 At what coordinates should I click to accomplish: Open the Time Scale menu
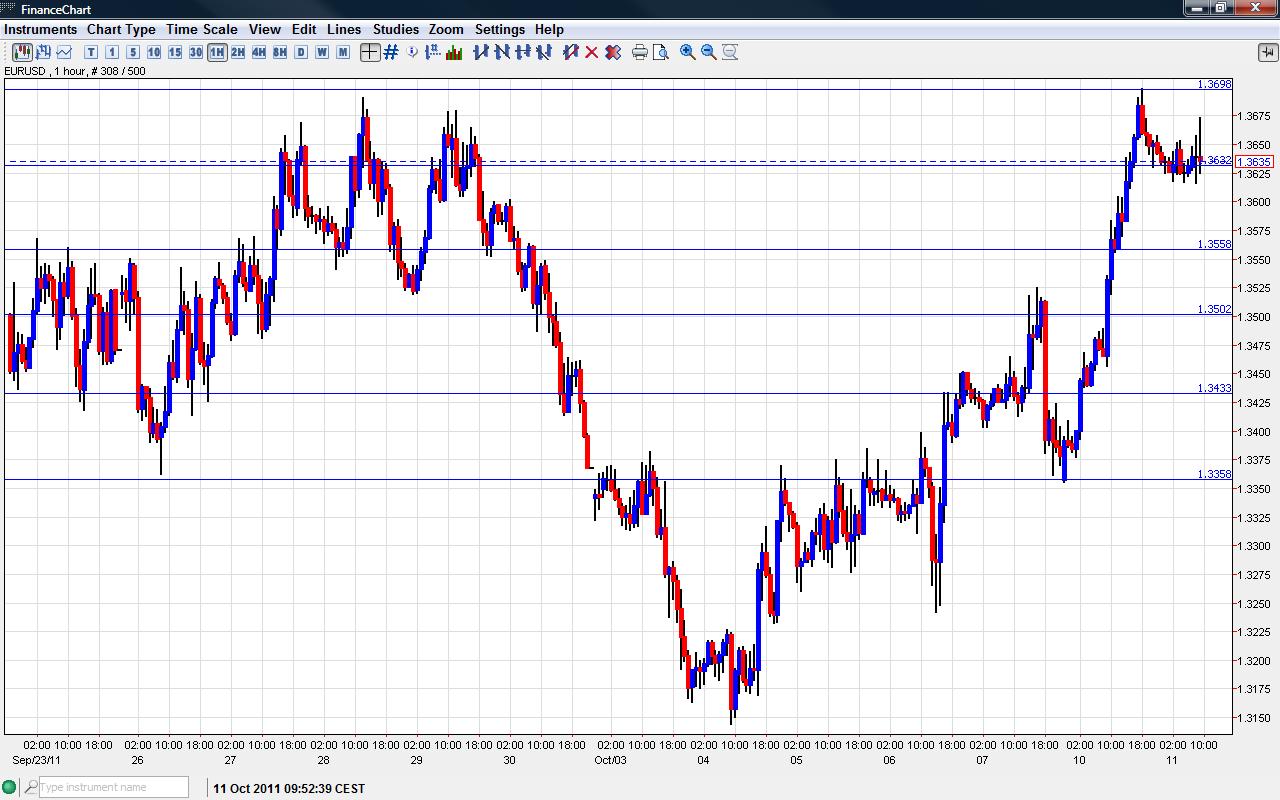point(202,29)
